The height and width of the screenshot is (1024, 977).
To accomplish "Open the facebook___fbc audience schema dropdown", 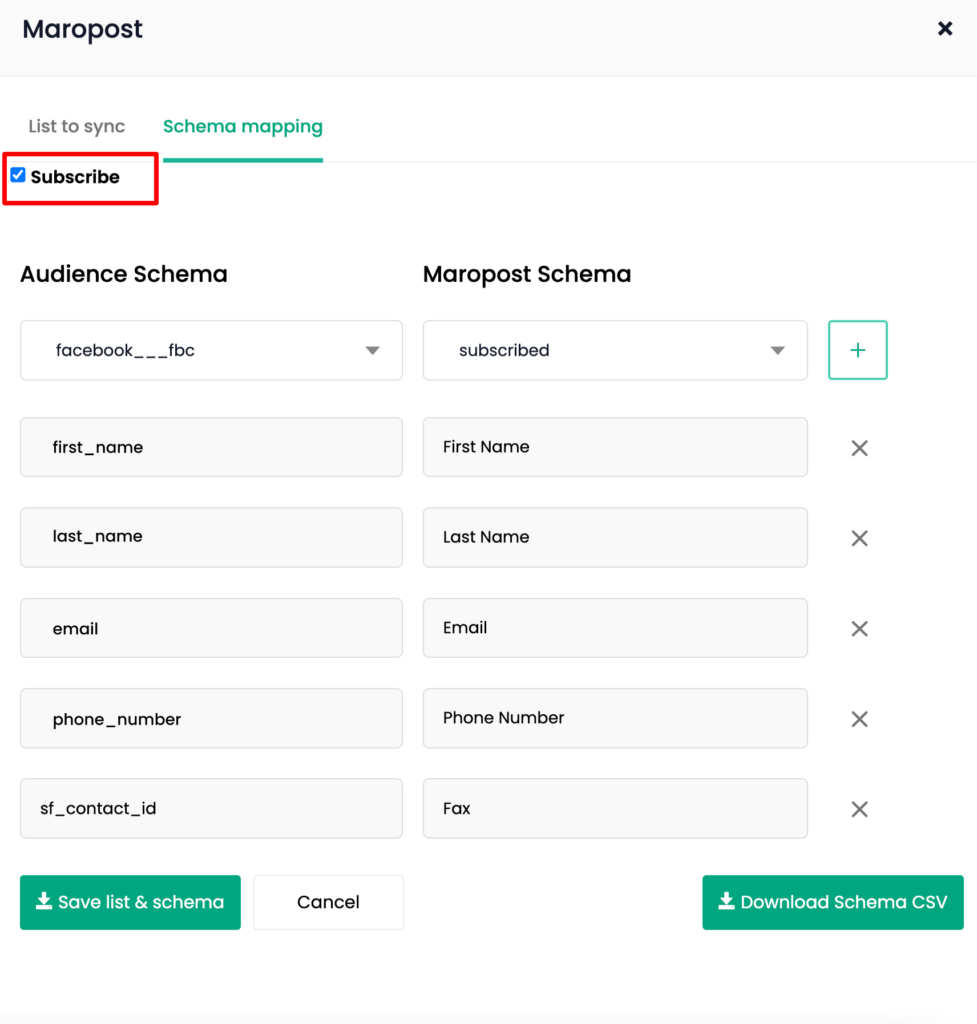I will click(x=211, y=350).
